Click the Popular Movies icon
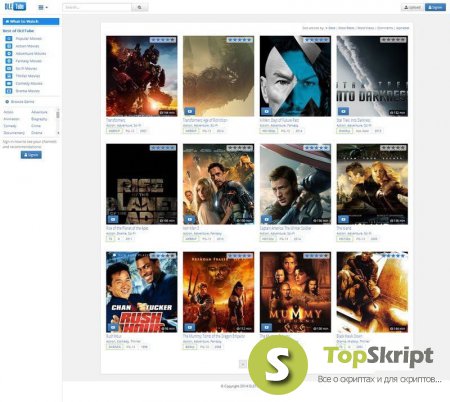The image size is (450, 402). pos(9,39)
